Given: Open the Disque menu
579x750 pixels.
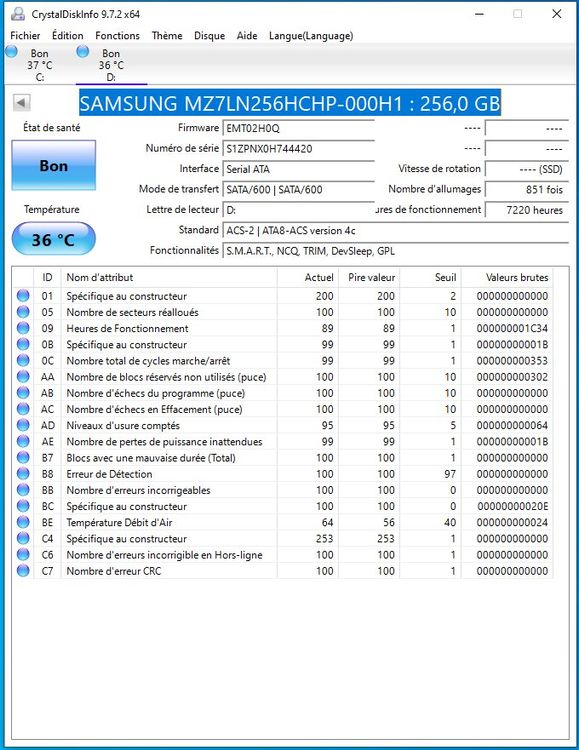Looking at the screenshot, I should (210, 35).
